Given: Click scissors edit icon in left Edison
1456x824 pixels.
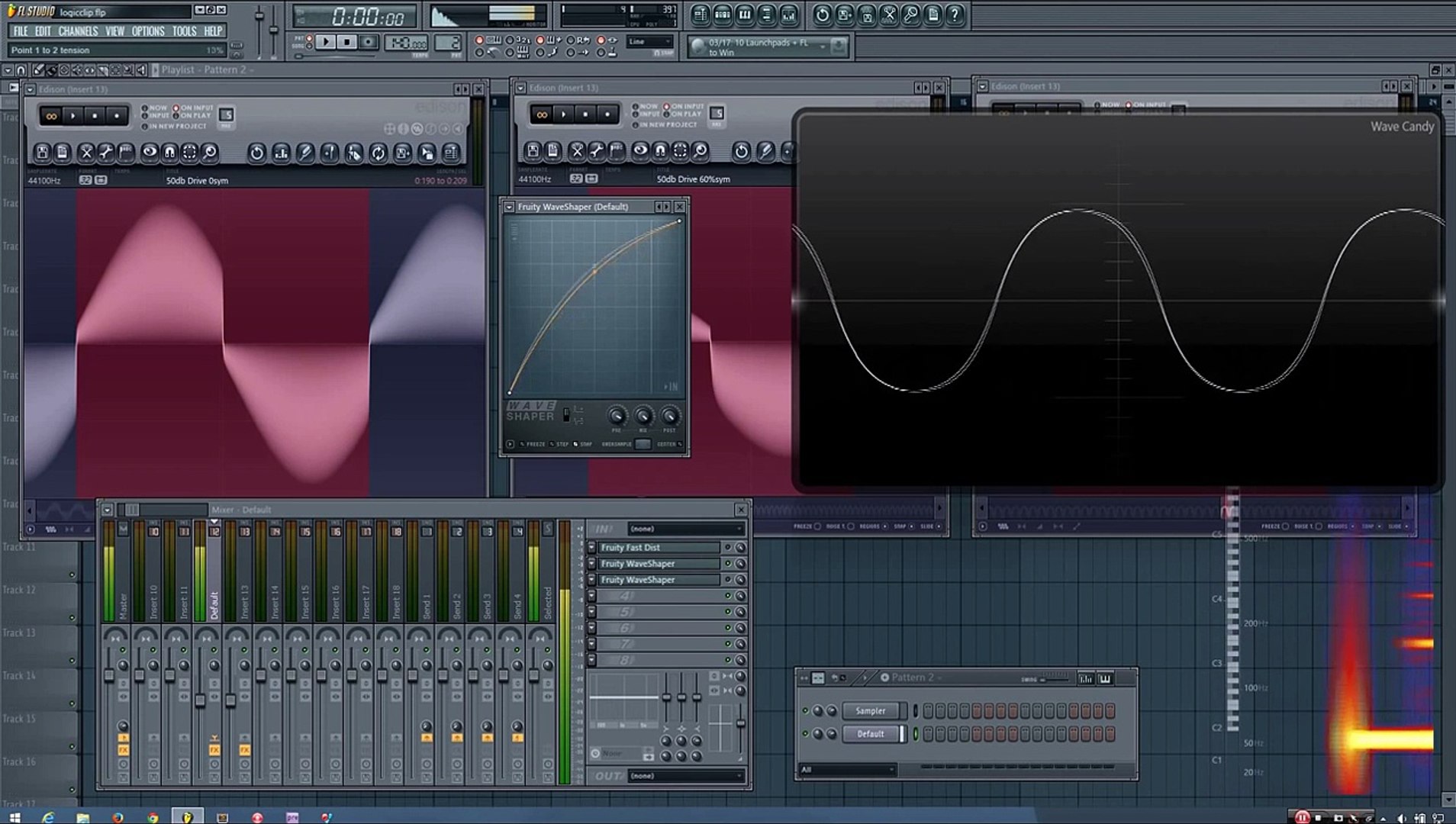Looking at the screenshot, I should point(86,153).
